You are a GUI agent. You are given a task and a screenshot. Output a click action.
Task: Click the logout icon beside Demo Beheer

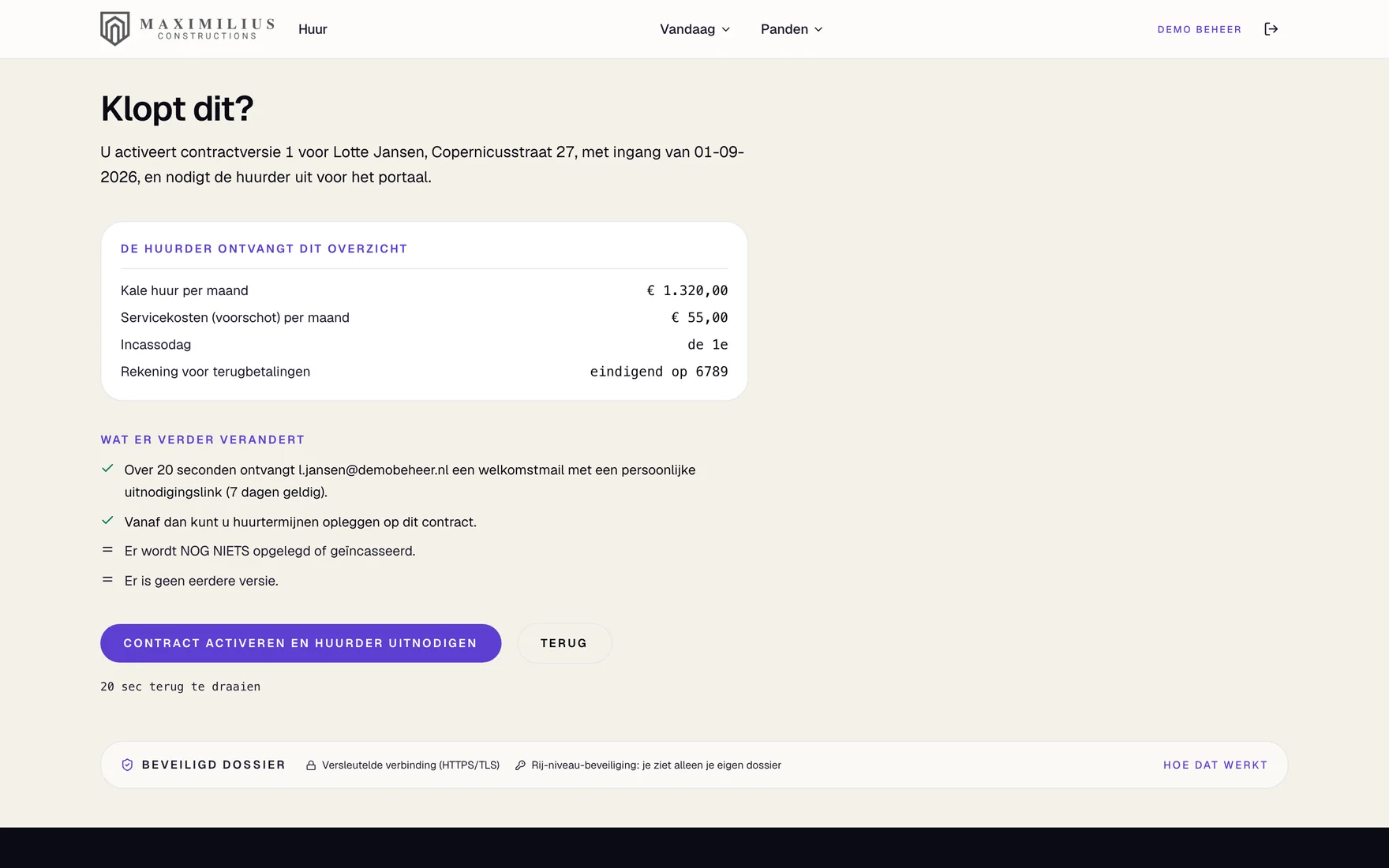click(x=1271, y=29)
